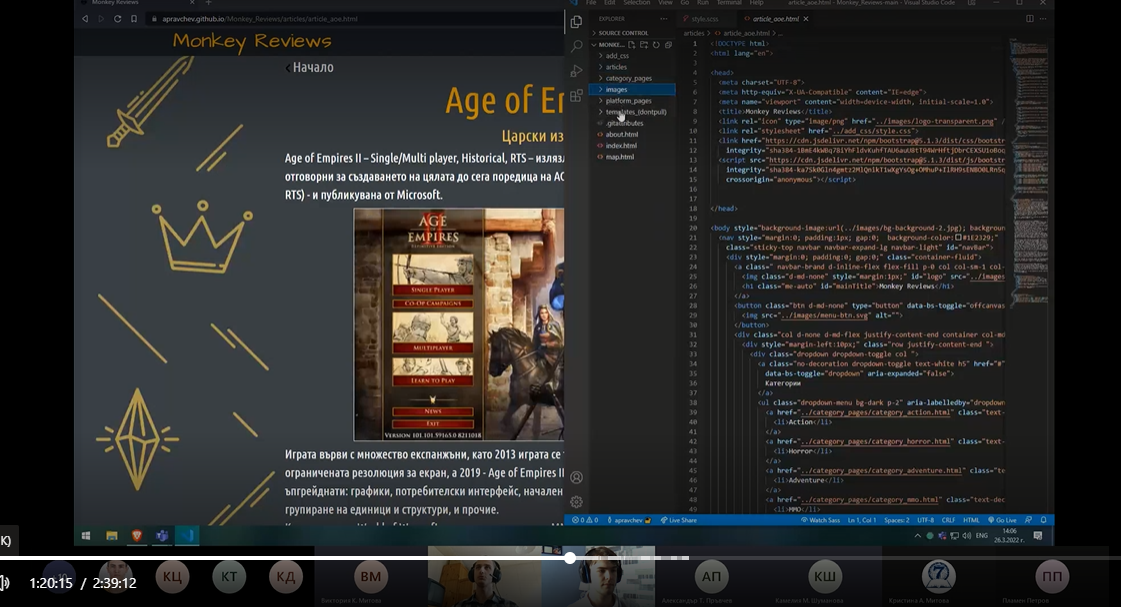The image size is (1121, 607).
Task: Open VS Code from taskbar
Action: click(x=187, y=536)
